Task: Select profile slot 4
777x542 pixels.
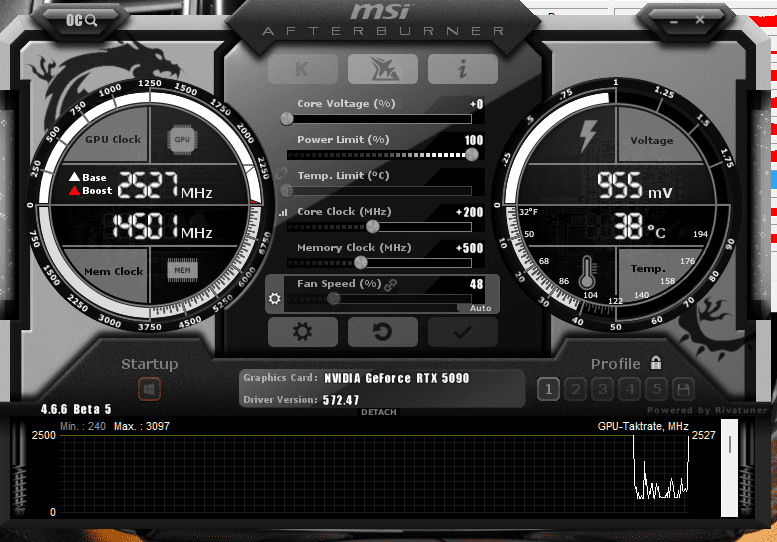Action: coord(629,389)
